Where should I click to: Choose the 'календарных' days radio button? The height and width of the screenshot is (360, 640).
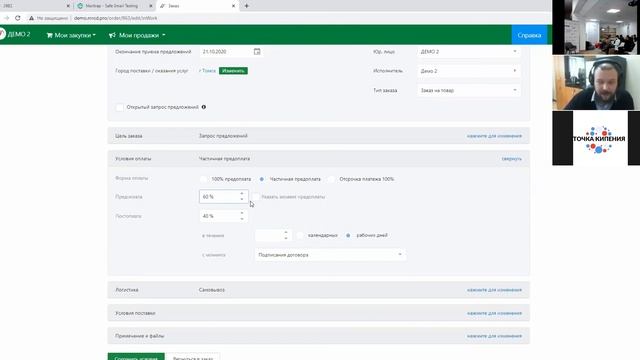pos(300,235)
